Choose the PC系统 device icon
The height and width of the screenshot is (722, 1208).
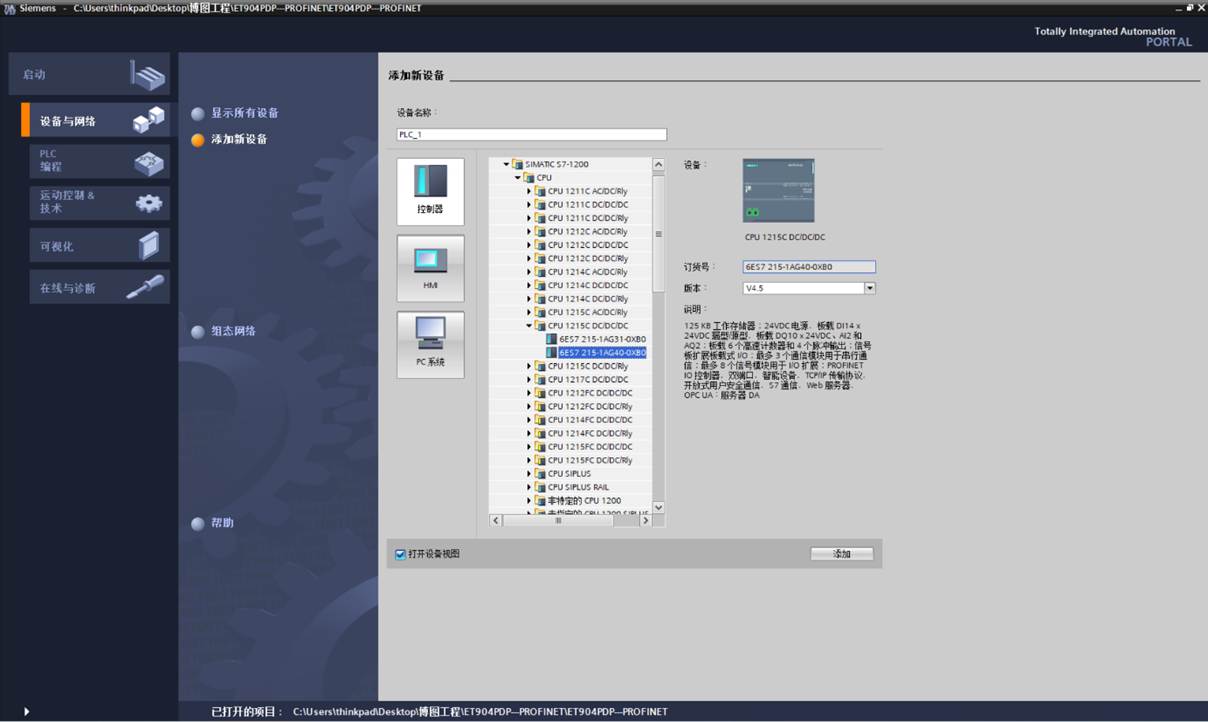tap(430, 345)
